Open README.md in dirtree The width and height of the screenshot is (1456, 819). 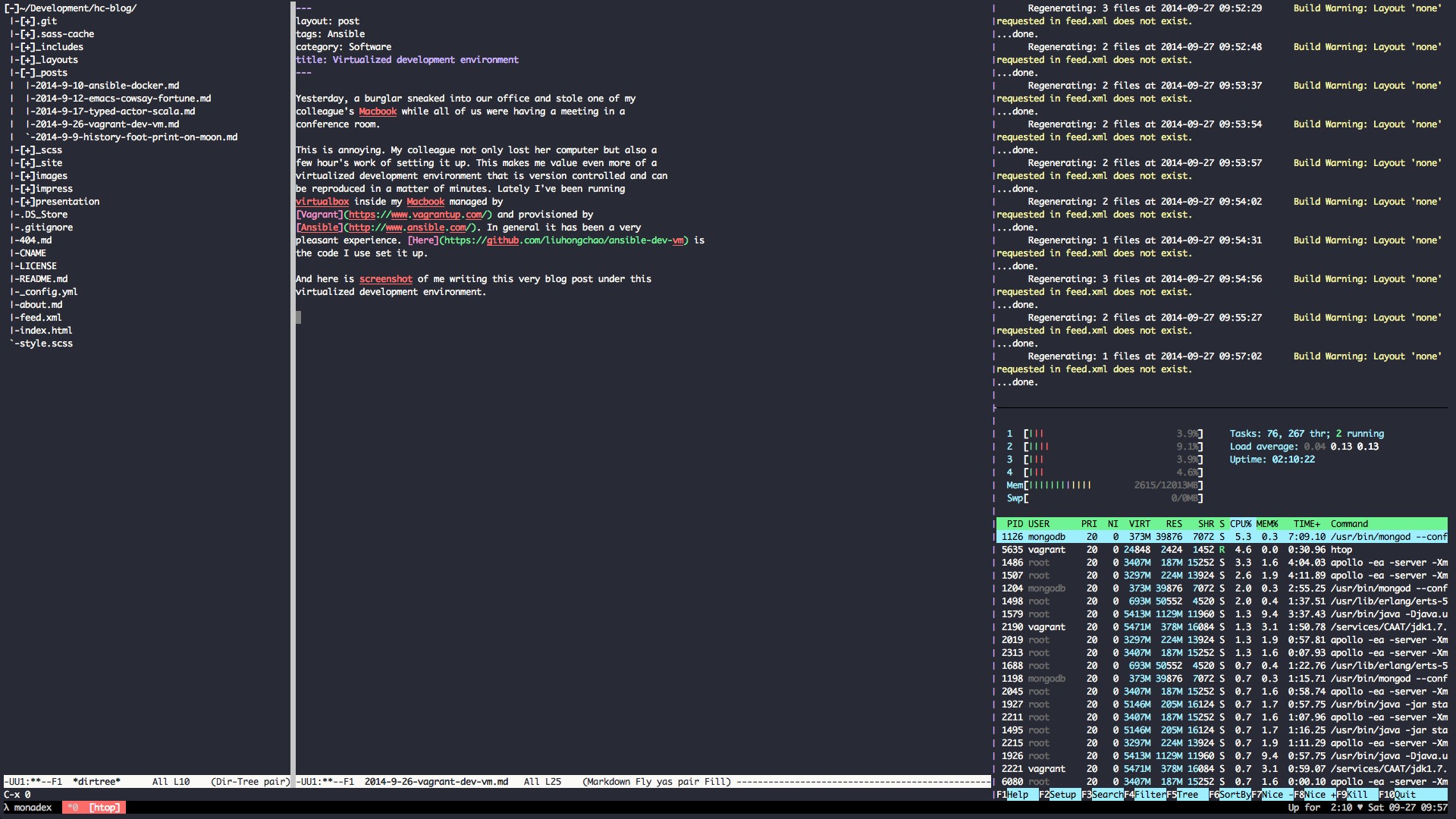tap(44, 279)
